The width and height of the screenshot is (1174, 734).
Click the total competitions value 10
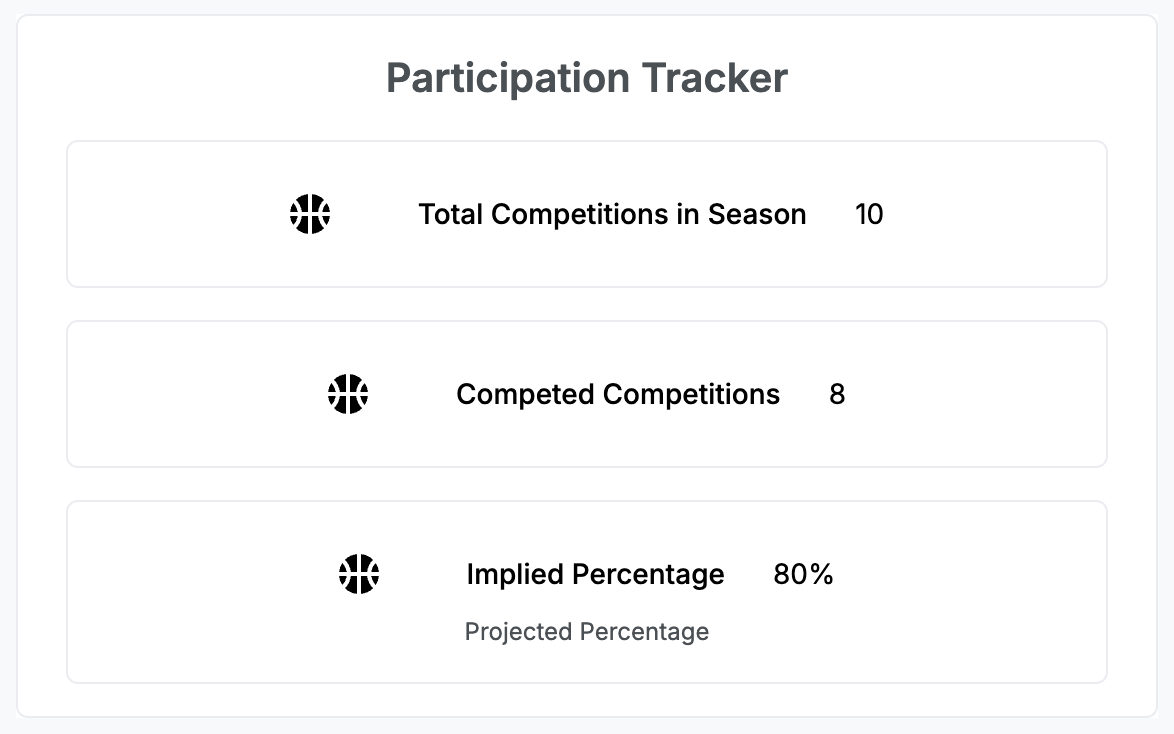869,214
